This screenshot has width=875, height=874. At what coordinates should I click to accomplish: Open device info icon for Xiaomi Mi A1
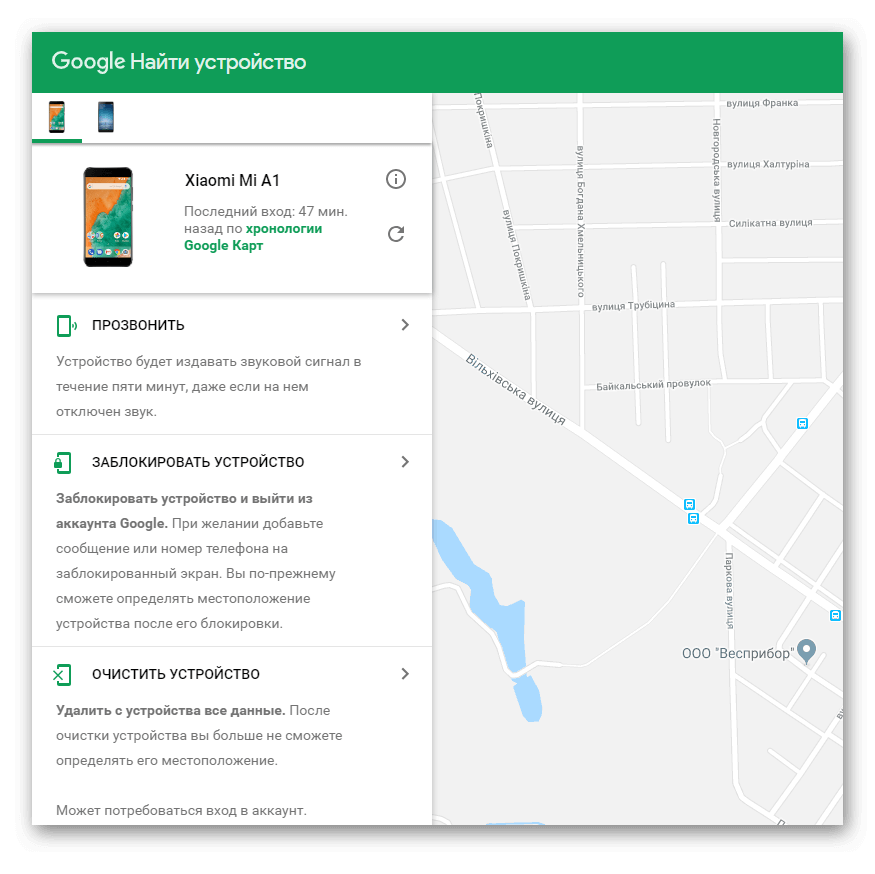pos(396,179)
